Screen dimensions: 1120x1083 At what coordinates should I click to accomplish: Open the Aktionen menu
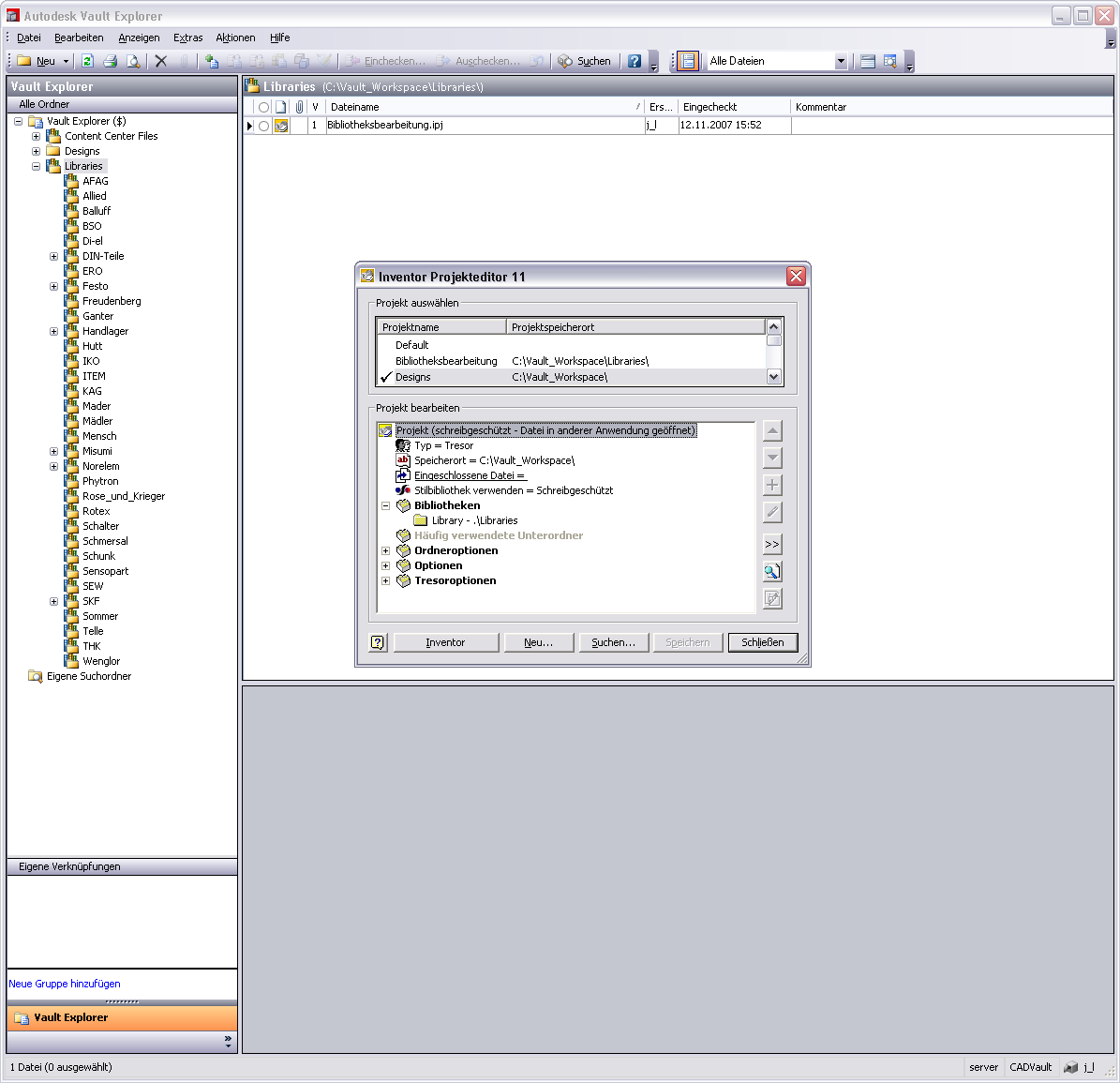[235, 38]
